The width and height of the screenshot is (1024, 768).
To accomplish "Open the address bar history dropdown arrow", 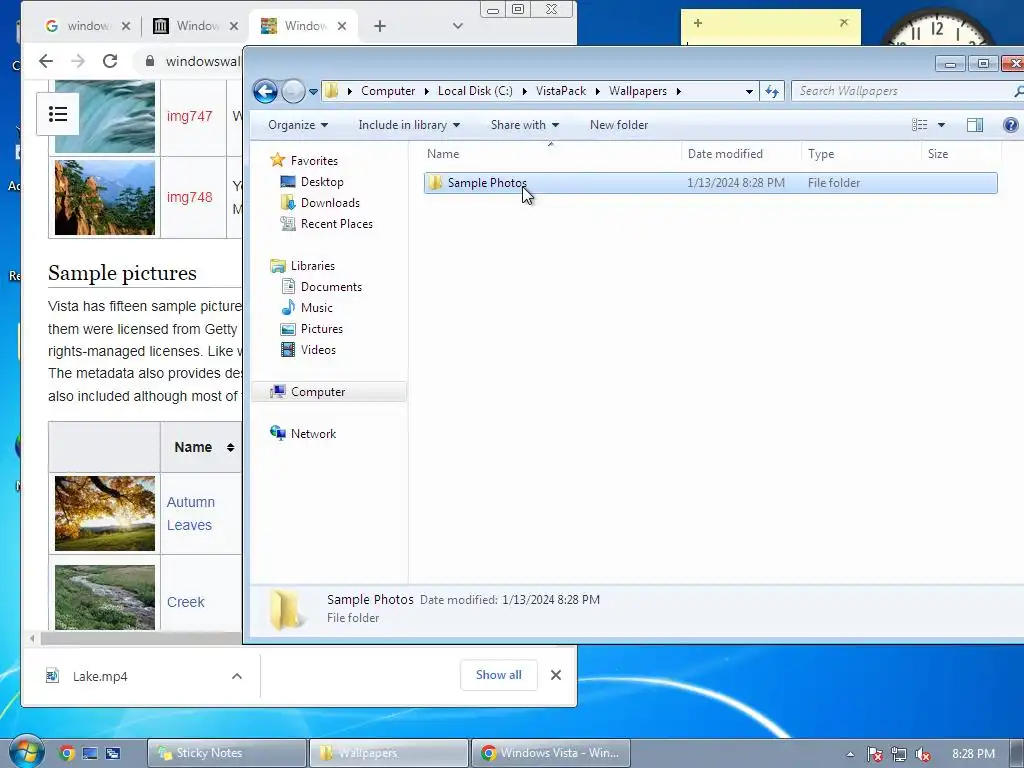I will [749, 91].
